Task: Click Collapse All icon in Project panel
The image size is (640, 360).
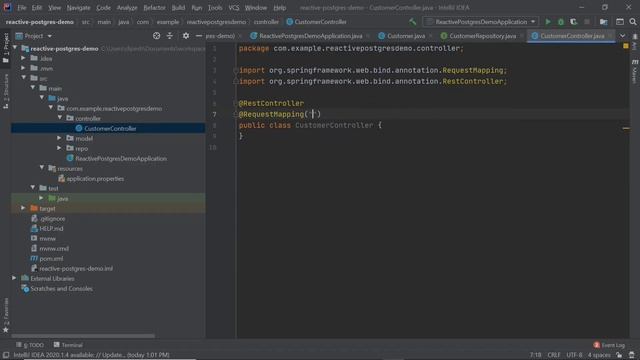Action: [169, 36]
